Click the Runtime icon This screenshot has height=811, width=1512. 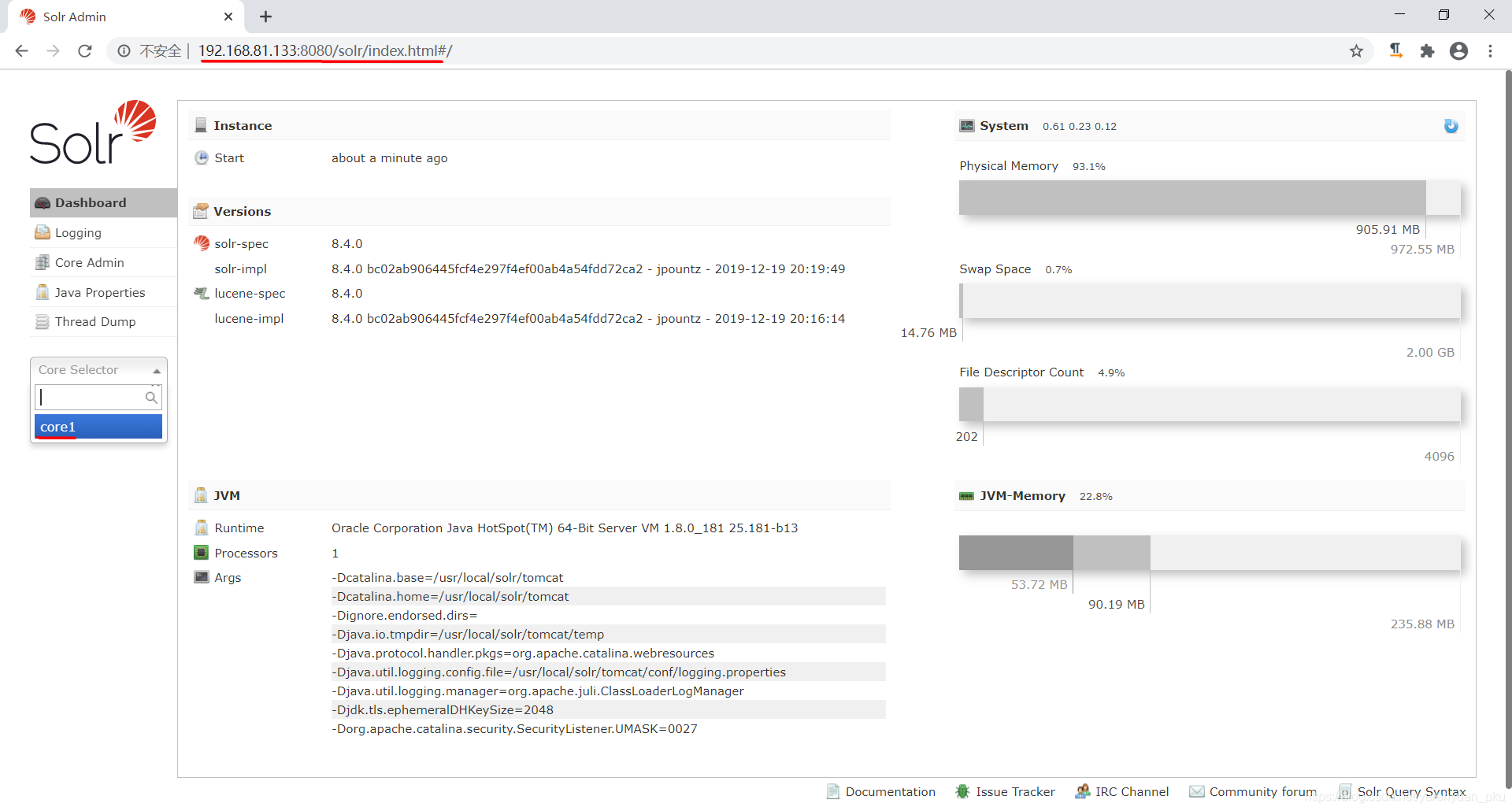click(202, 528)
